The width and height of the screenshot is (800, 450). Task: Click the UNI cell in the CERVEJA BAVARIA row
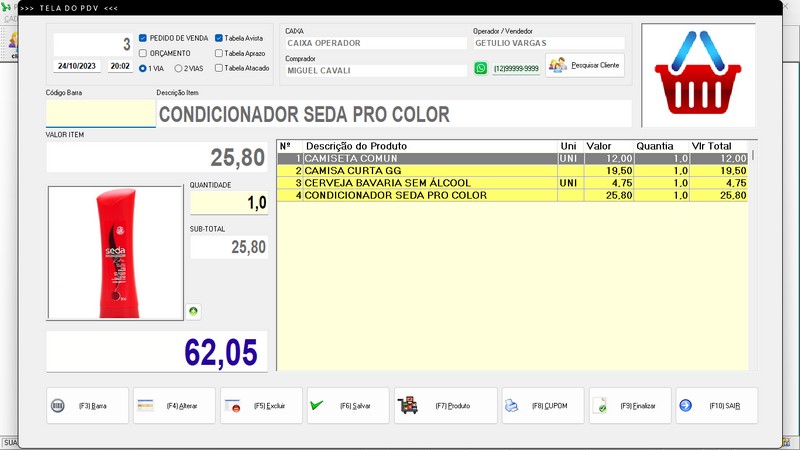568,183
